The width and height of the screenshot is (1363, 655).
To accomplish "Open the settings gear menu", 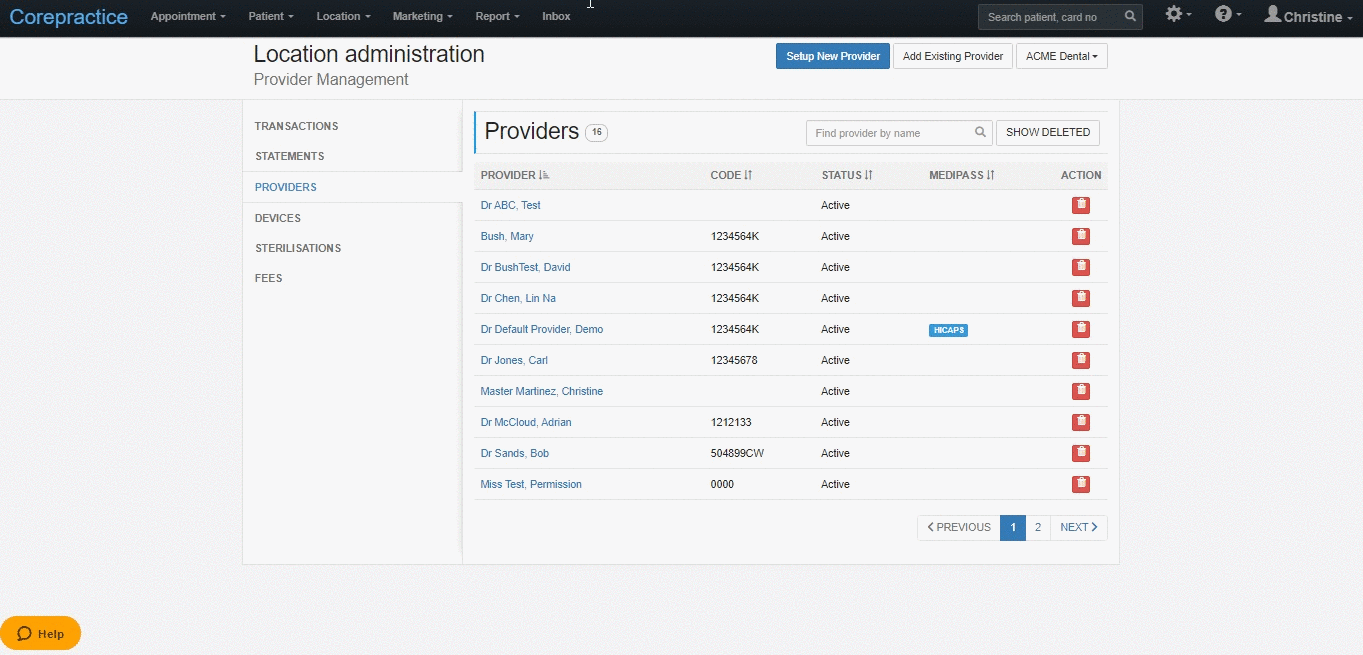I will tap(1178, 15).
